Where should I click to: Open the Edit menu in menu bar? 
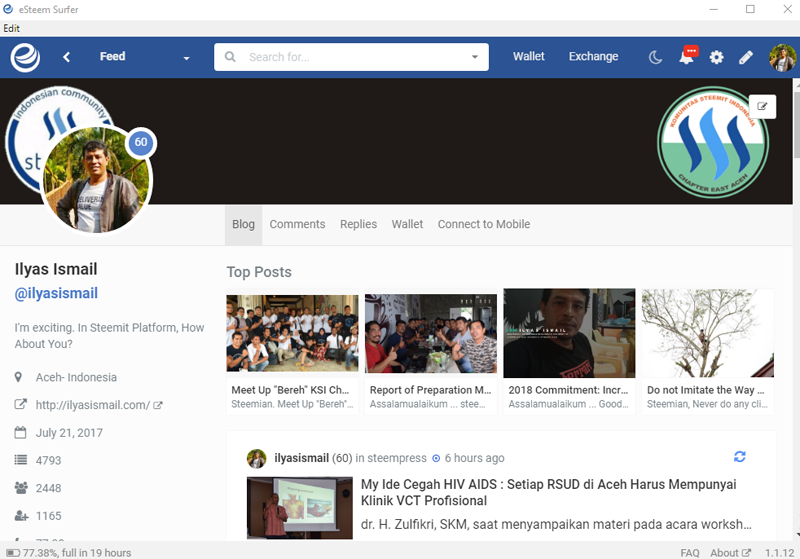click(x=11, y=29)
